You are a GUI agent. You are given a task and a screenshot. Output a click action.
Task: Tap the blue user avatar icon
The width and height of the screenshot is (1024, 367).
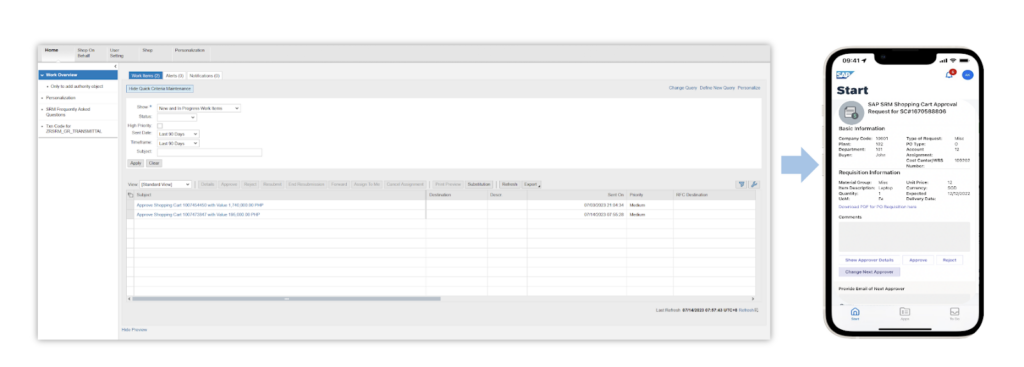(x=968, y=75)
